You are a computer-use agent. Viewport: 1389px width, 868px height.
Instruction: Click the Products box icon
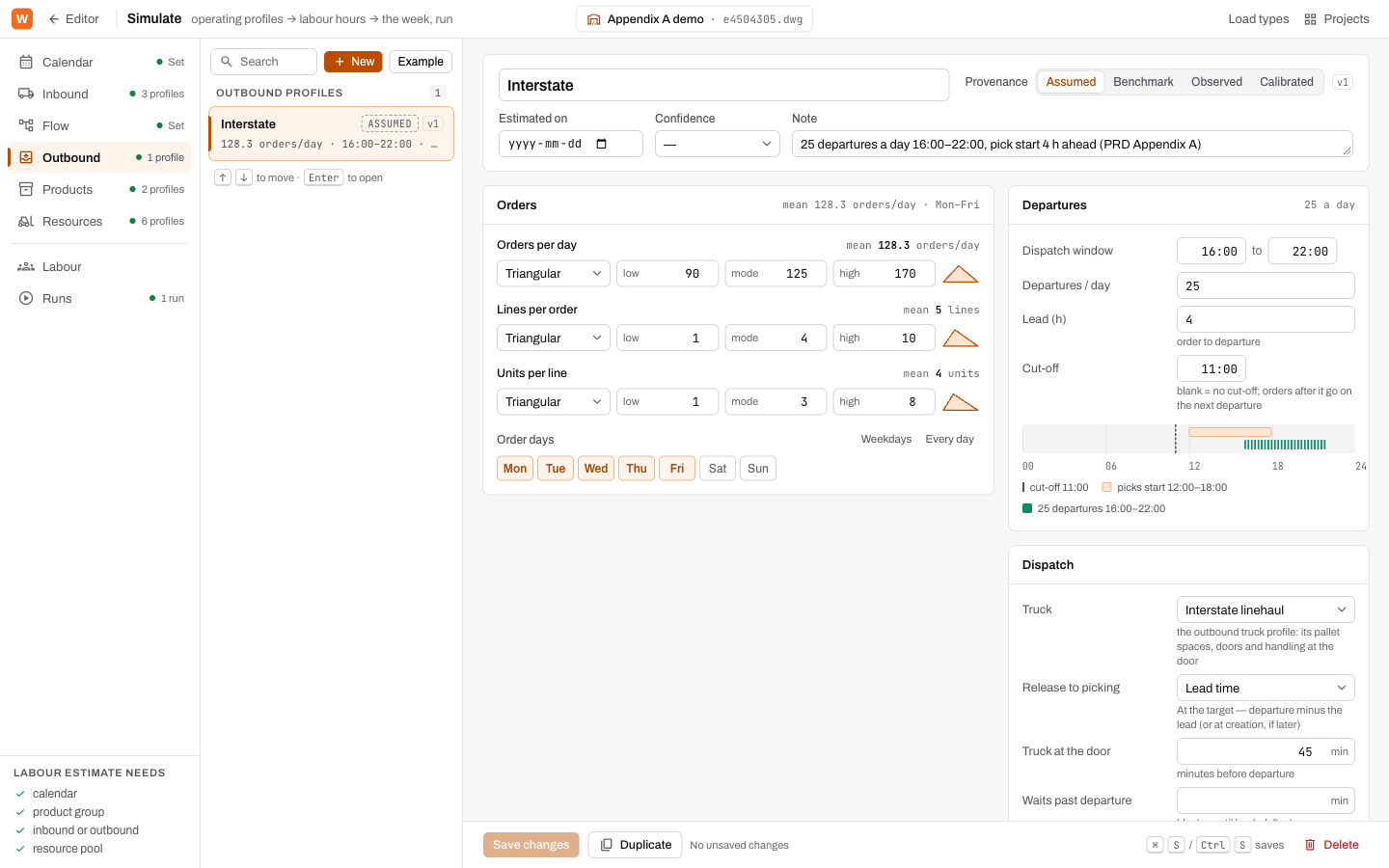point(26,189)
